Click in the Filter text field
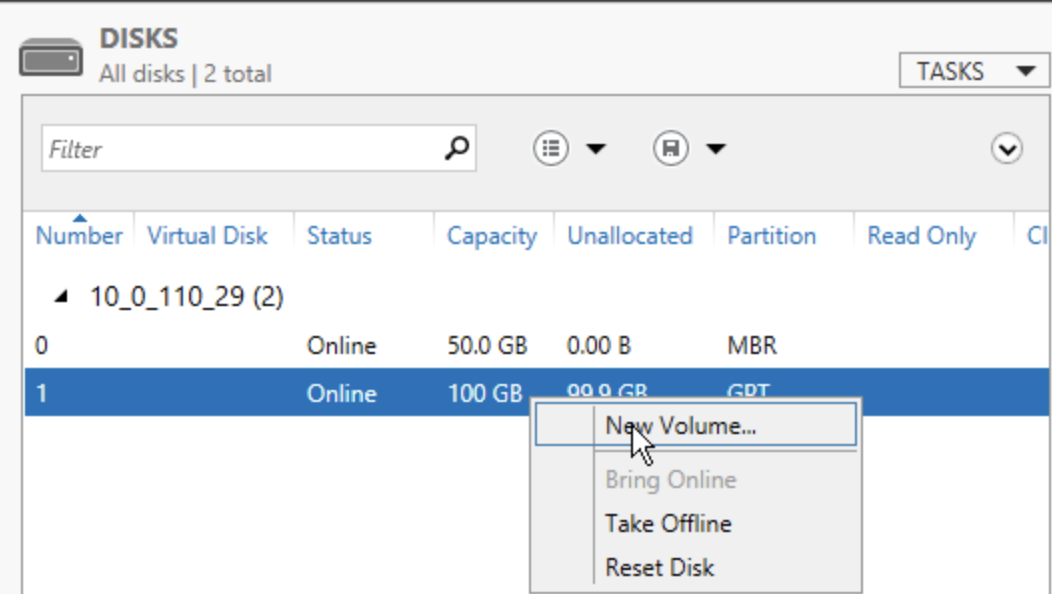 tap(240, 149)
